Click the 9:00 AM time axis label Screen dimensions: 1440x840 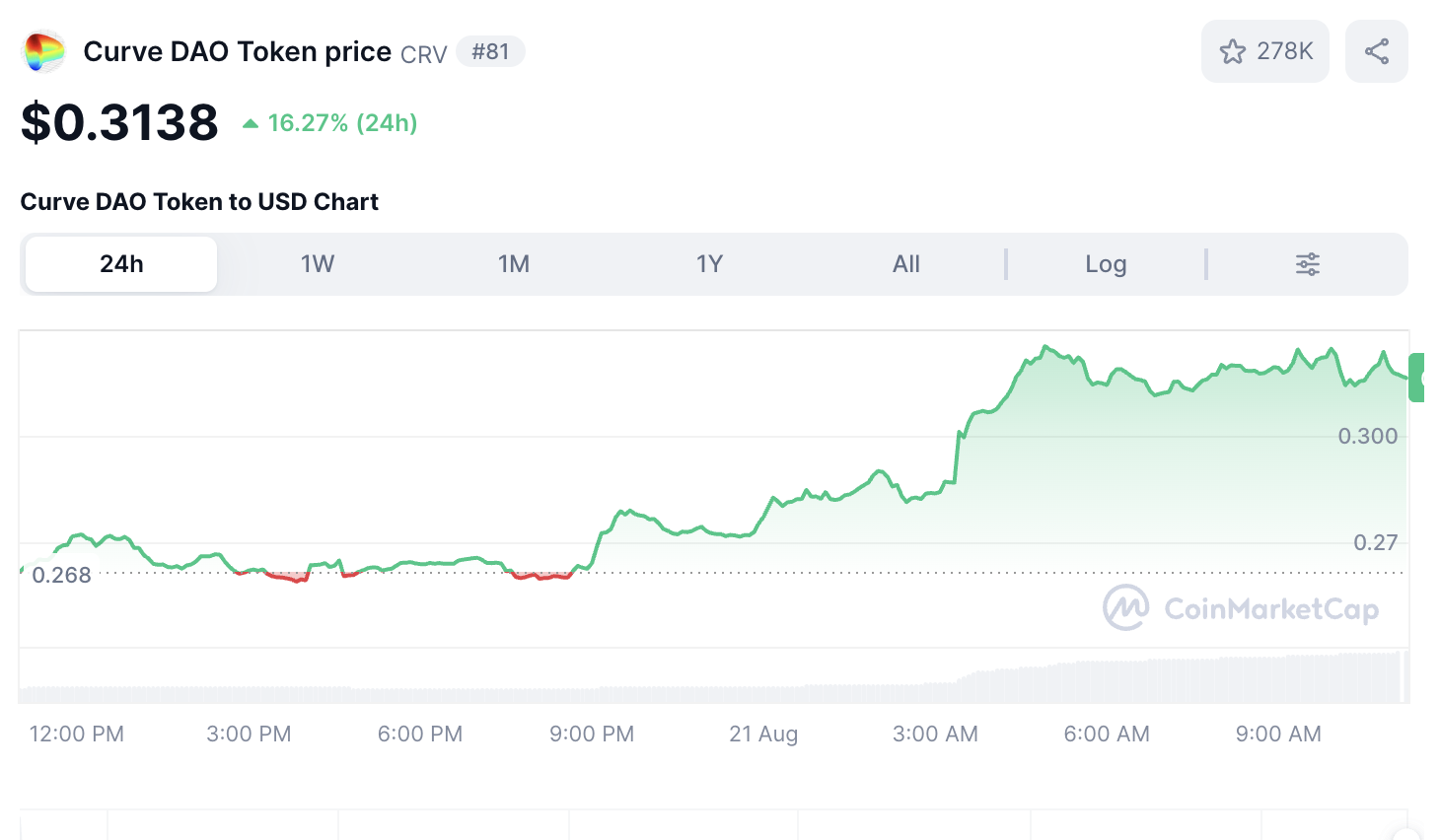tap(1278, 734)
